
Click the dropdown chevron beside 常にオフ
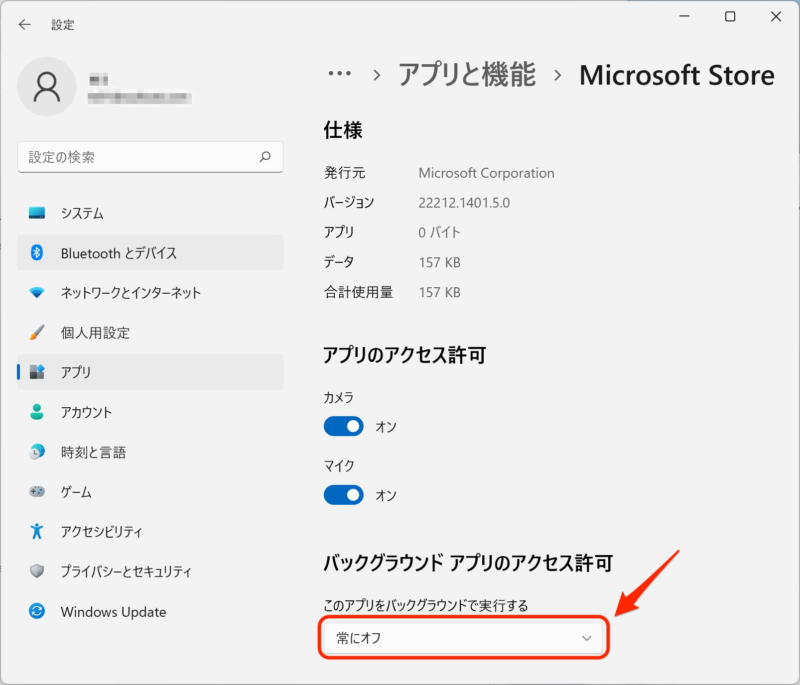tap(587, 638)
